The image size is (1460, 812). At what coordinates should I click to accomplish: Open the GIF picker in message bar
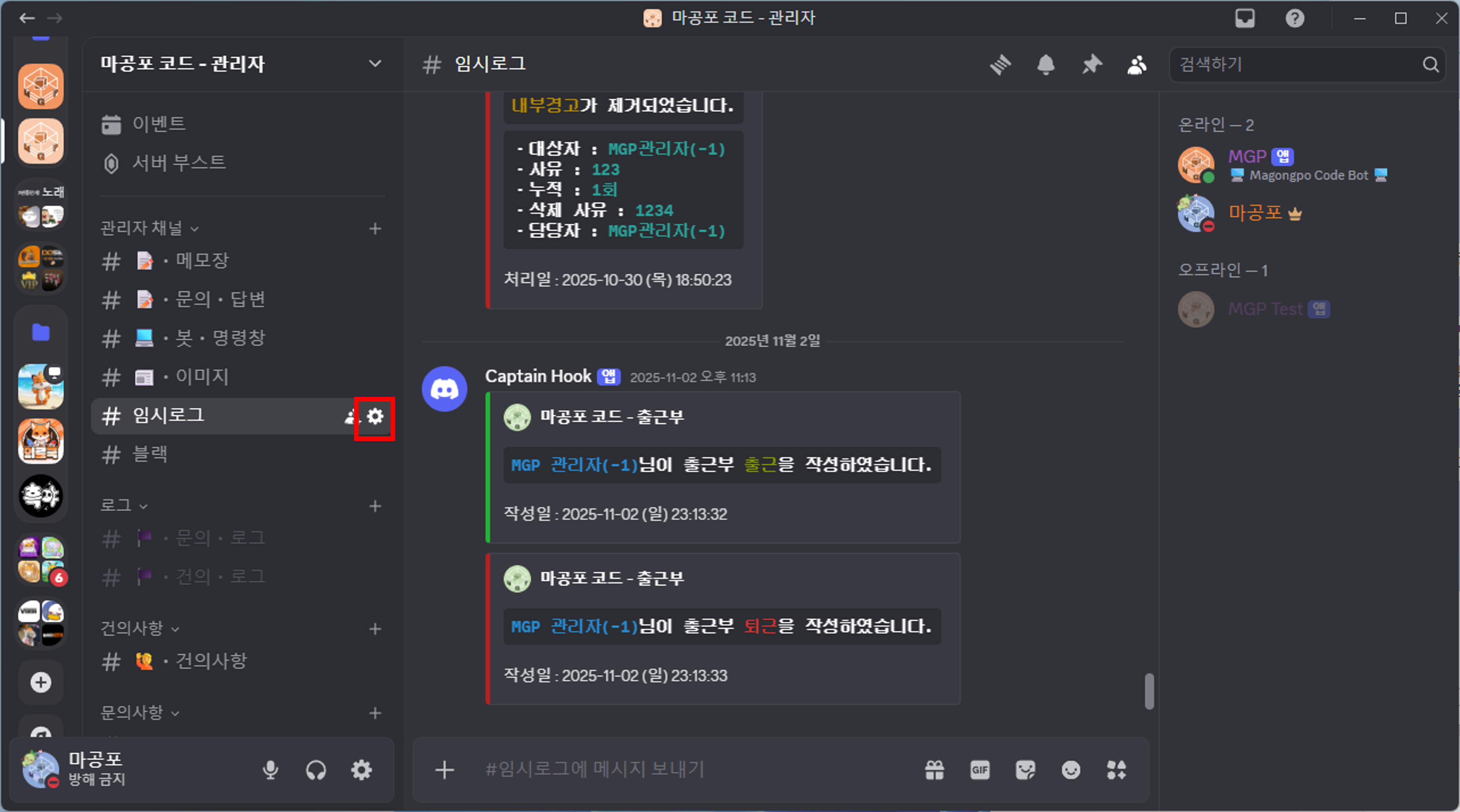pyautogui.click(x=980, y=770)
